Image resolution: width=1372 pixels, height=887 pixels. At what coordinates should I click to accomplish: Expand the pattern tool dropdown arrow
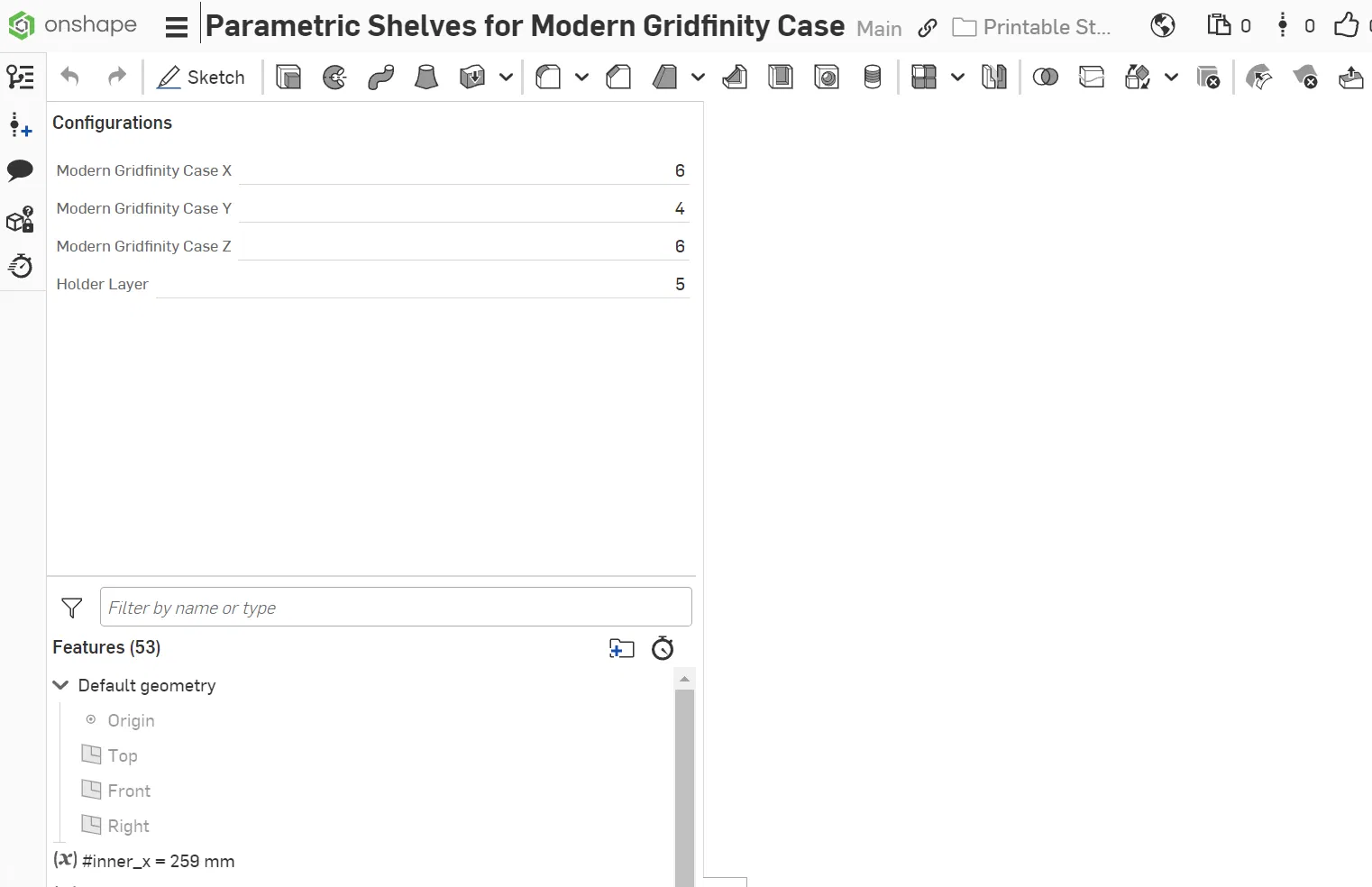point(957,78)
